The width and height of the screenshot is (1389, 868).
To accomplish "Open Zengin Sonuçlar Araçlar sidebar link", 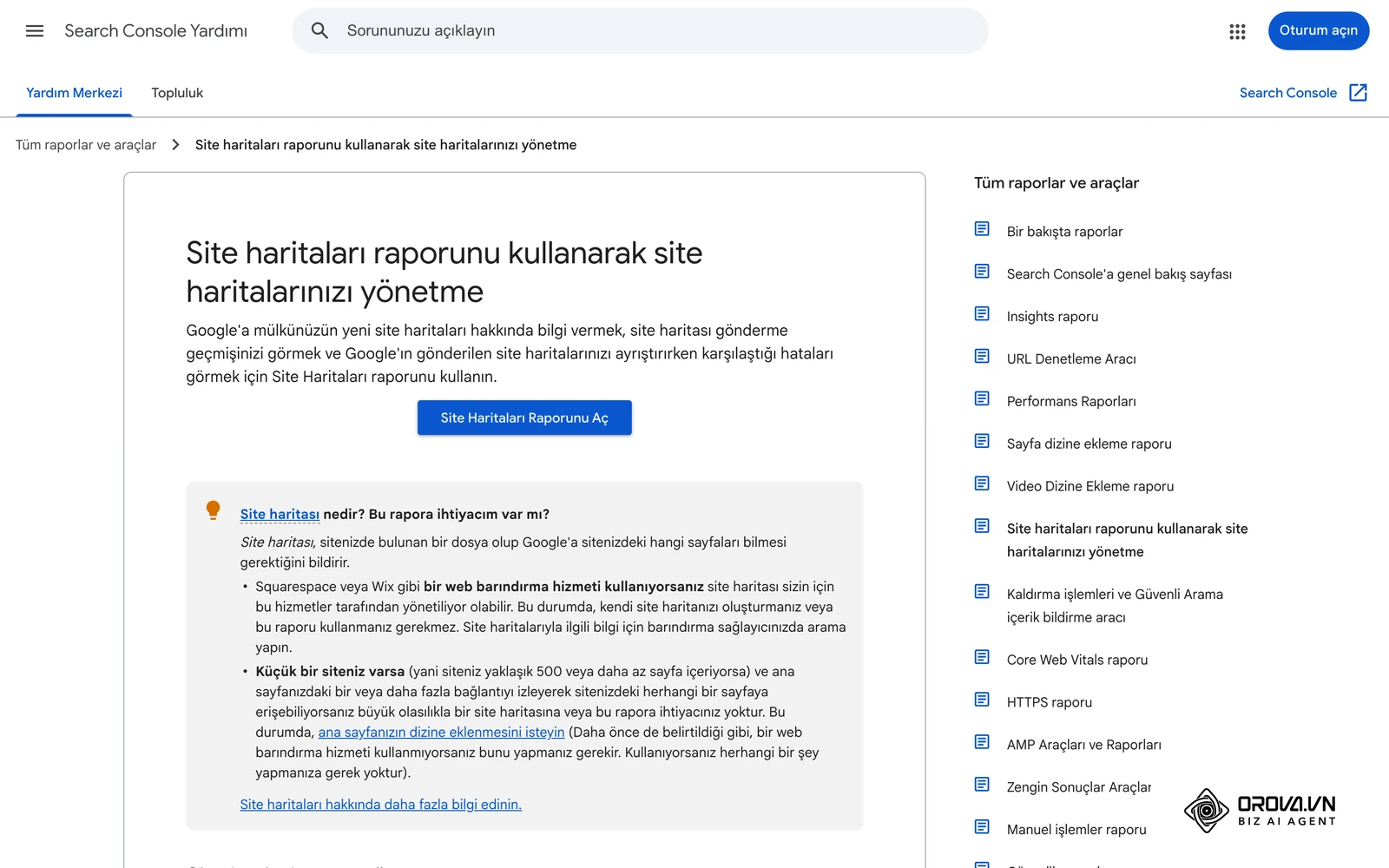I will click(x=1079, y=788).
